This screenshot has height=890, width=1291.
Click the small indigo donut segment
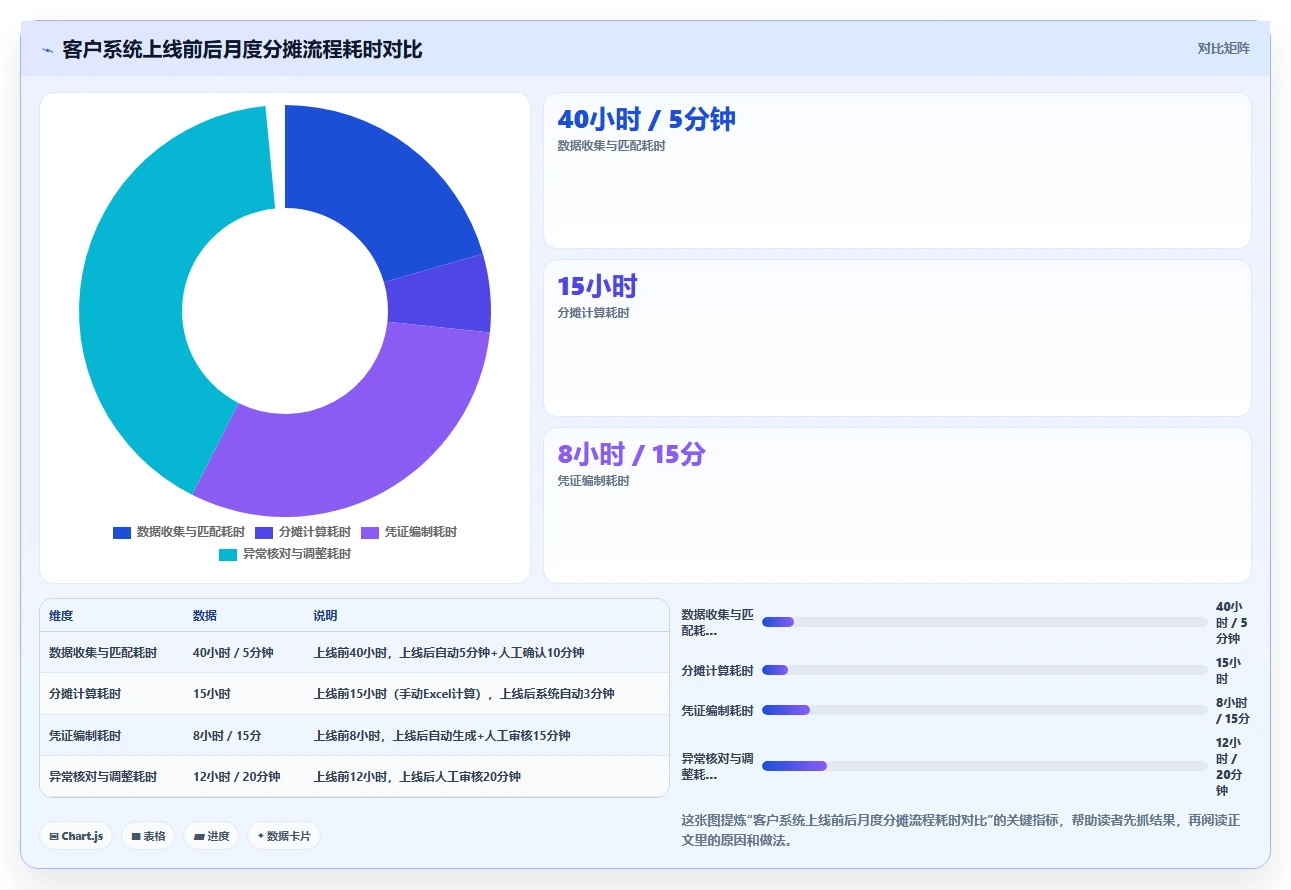pos(438,293)
